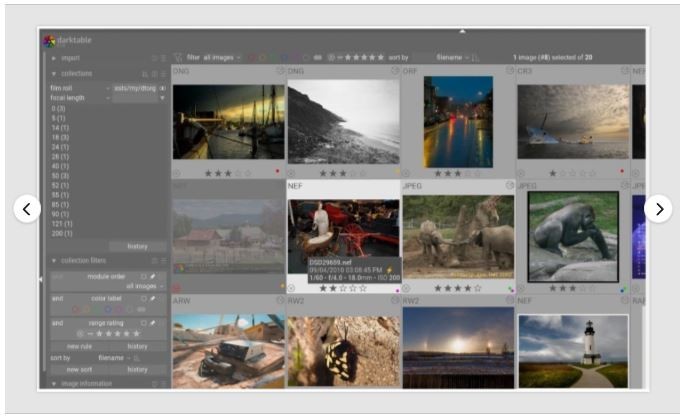Click the sort history button
The image size is (686, 417).
[137, 370]
